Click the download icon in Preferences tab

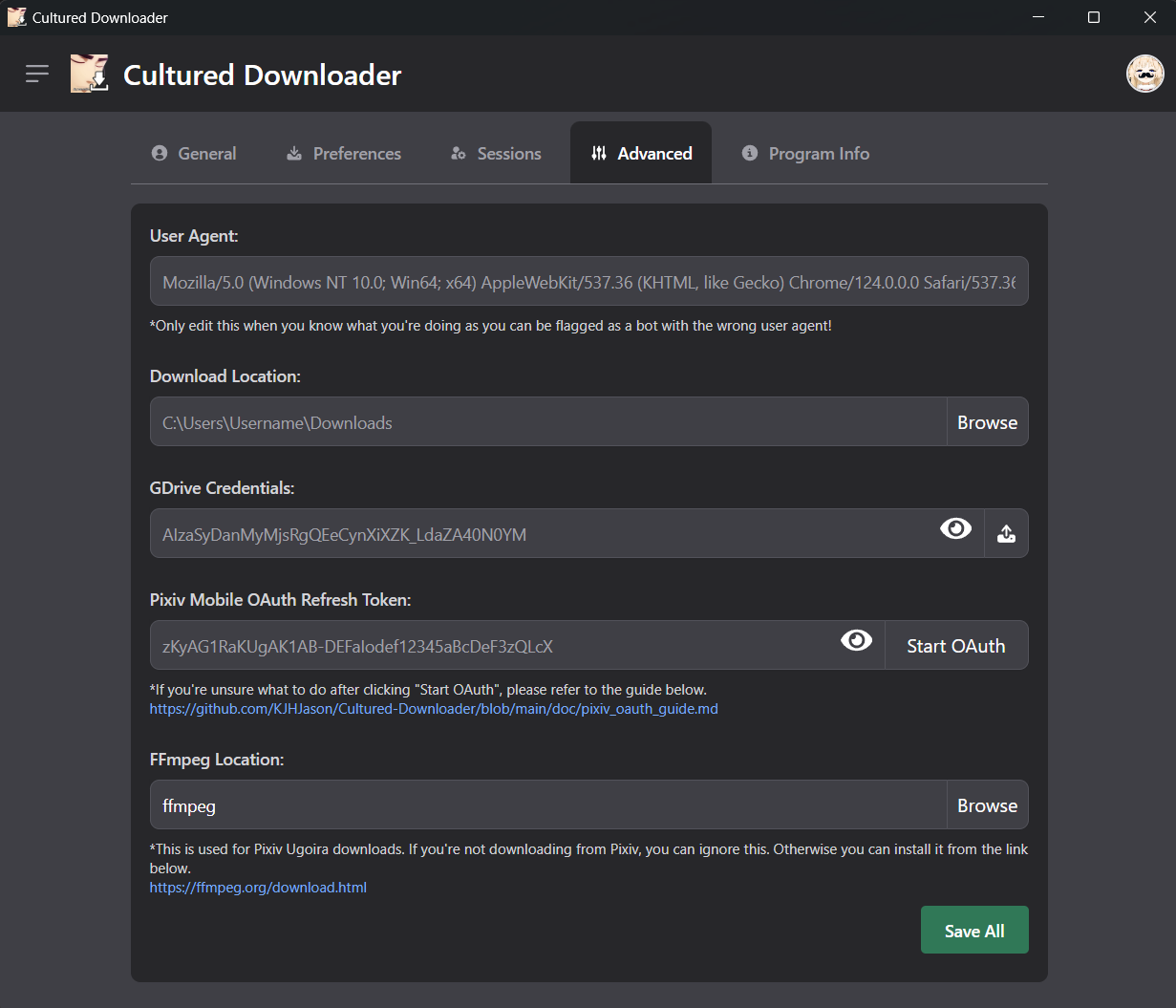[294, 153]
